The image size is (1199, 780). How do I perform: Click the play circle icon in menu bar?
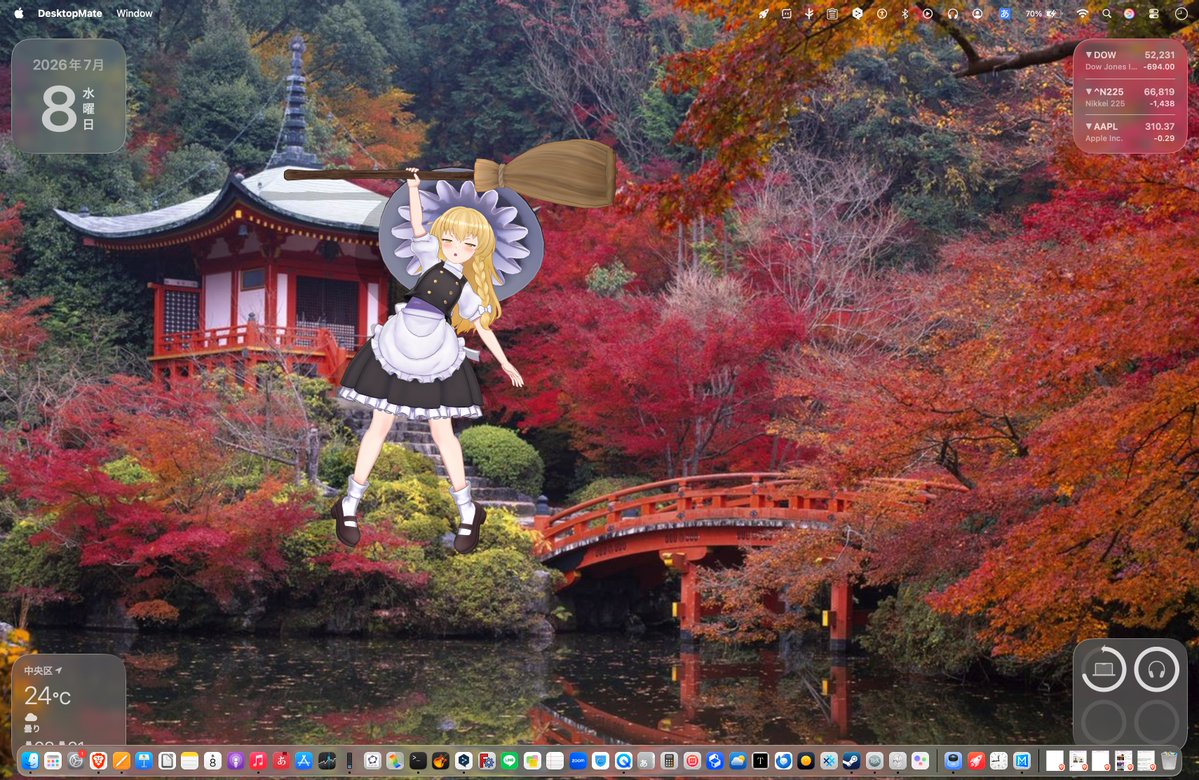click(x=928, y=14)
